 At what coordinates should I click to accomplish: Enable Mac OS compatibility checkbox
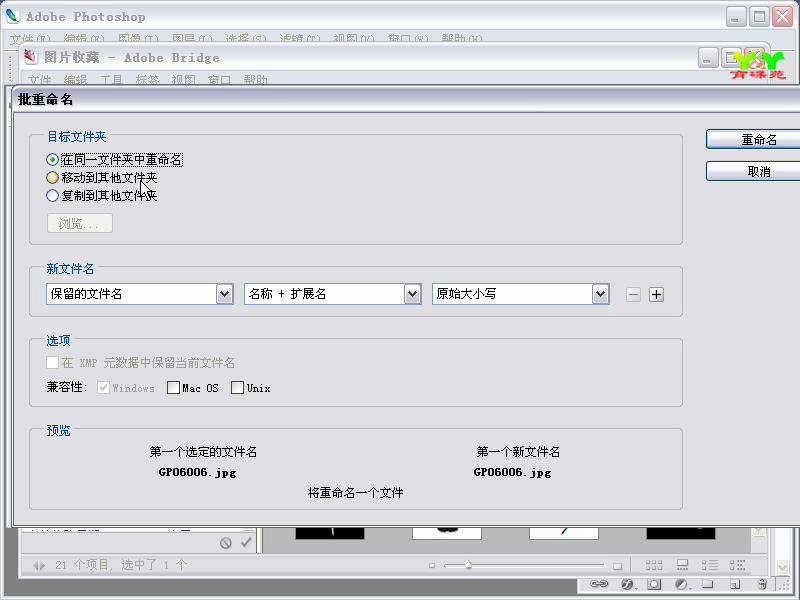173,388
